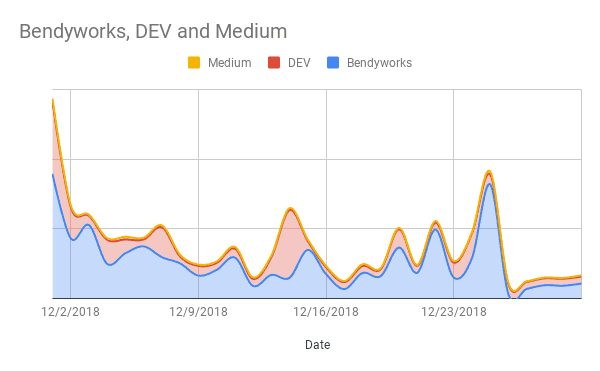Select the Bendyworks legend label

[379, 63]
